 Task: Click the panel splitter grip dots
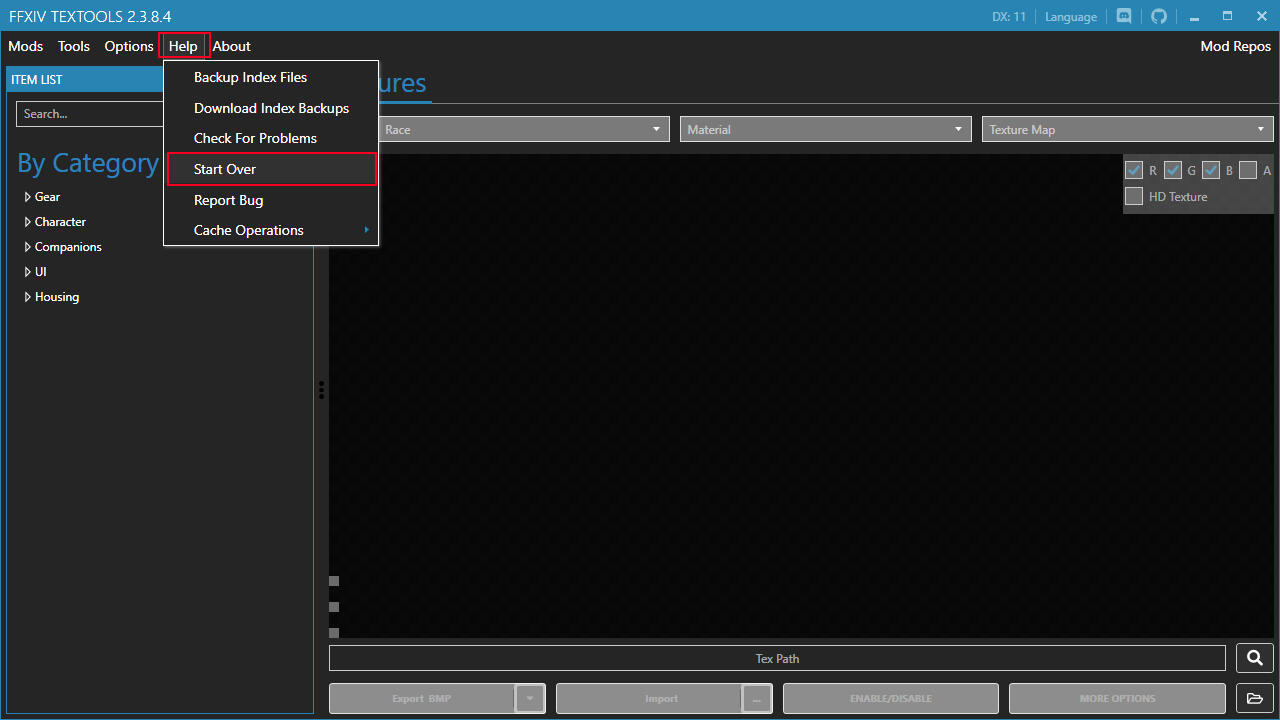coord(321,389)
